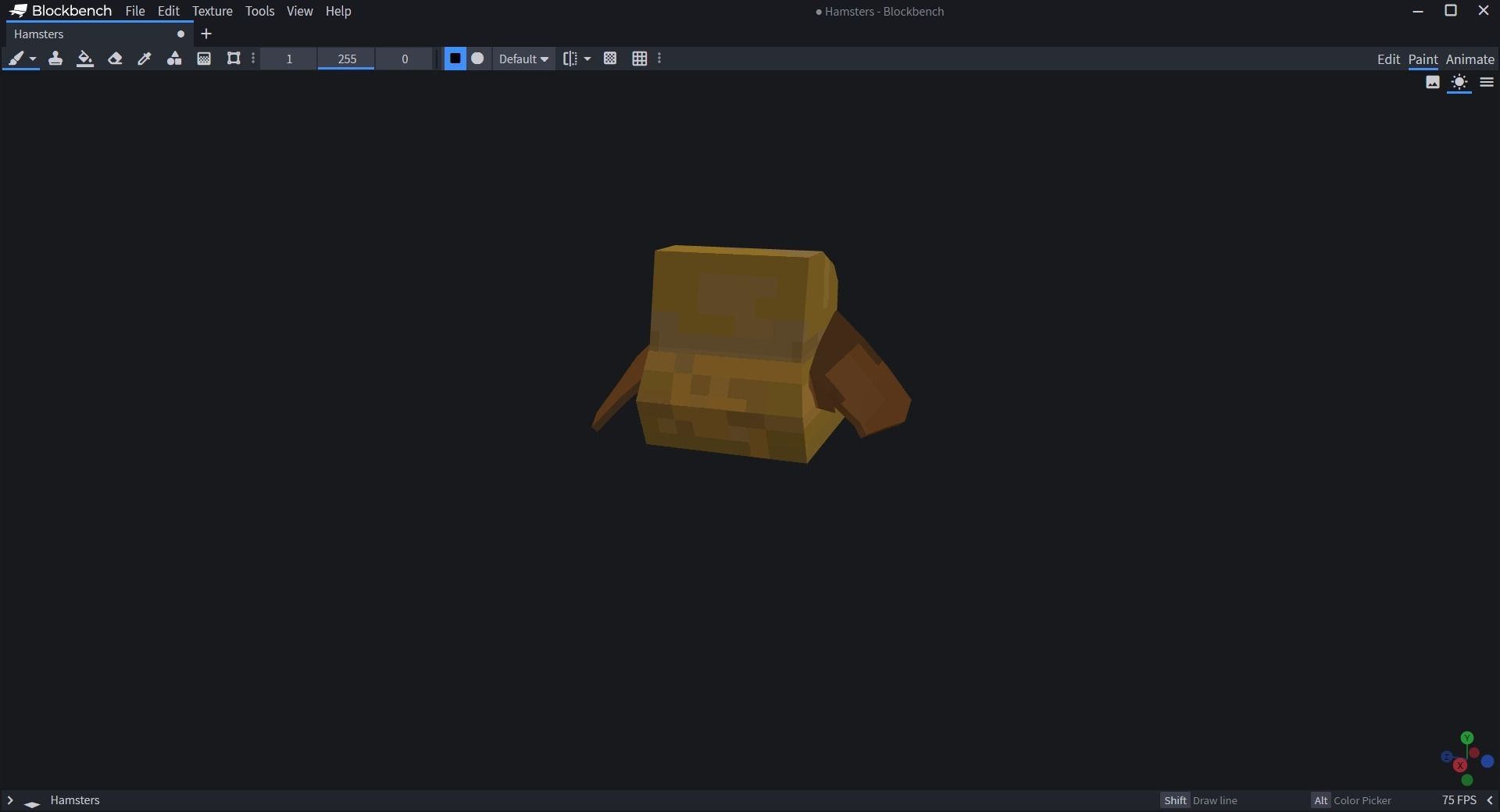Toggle the Lock Alpha checkerboard icon
Image resolution: width=1500 pixels, height=812 pixels.
(610, 59)
